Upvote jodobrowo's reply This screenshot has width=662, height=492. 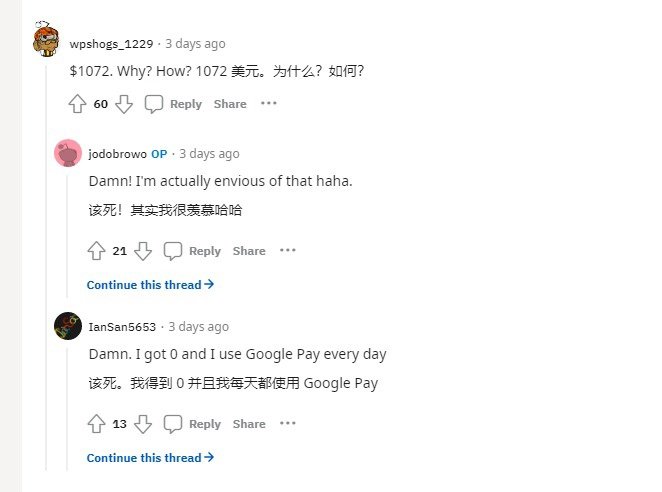coord(97,251)
